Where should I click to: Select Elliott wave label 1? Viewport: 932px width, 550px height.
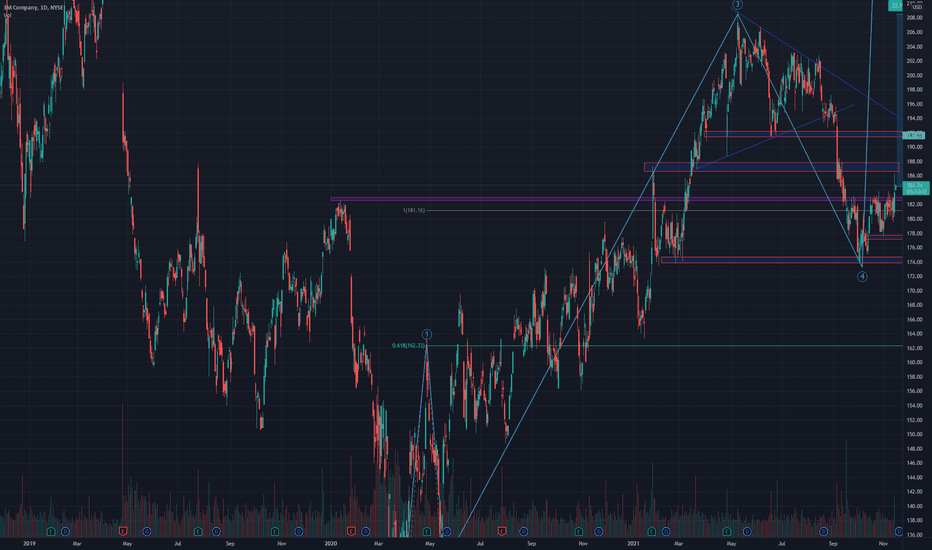click(426, 334)
